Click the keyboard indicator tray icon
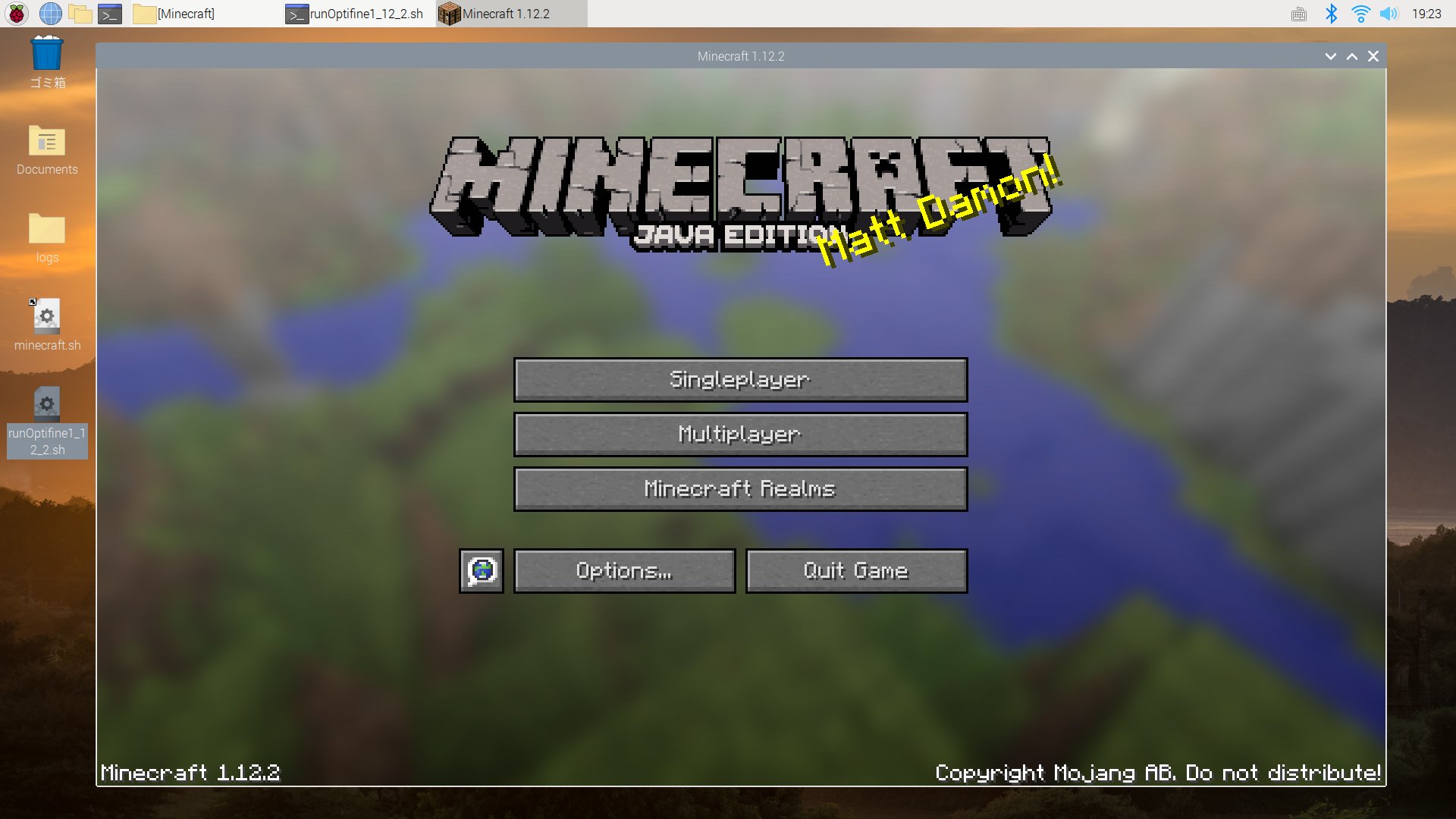The image size is (1456, 819). click(1299, 14)
